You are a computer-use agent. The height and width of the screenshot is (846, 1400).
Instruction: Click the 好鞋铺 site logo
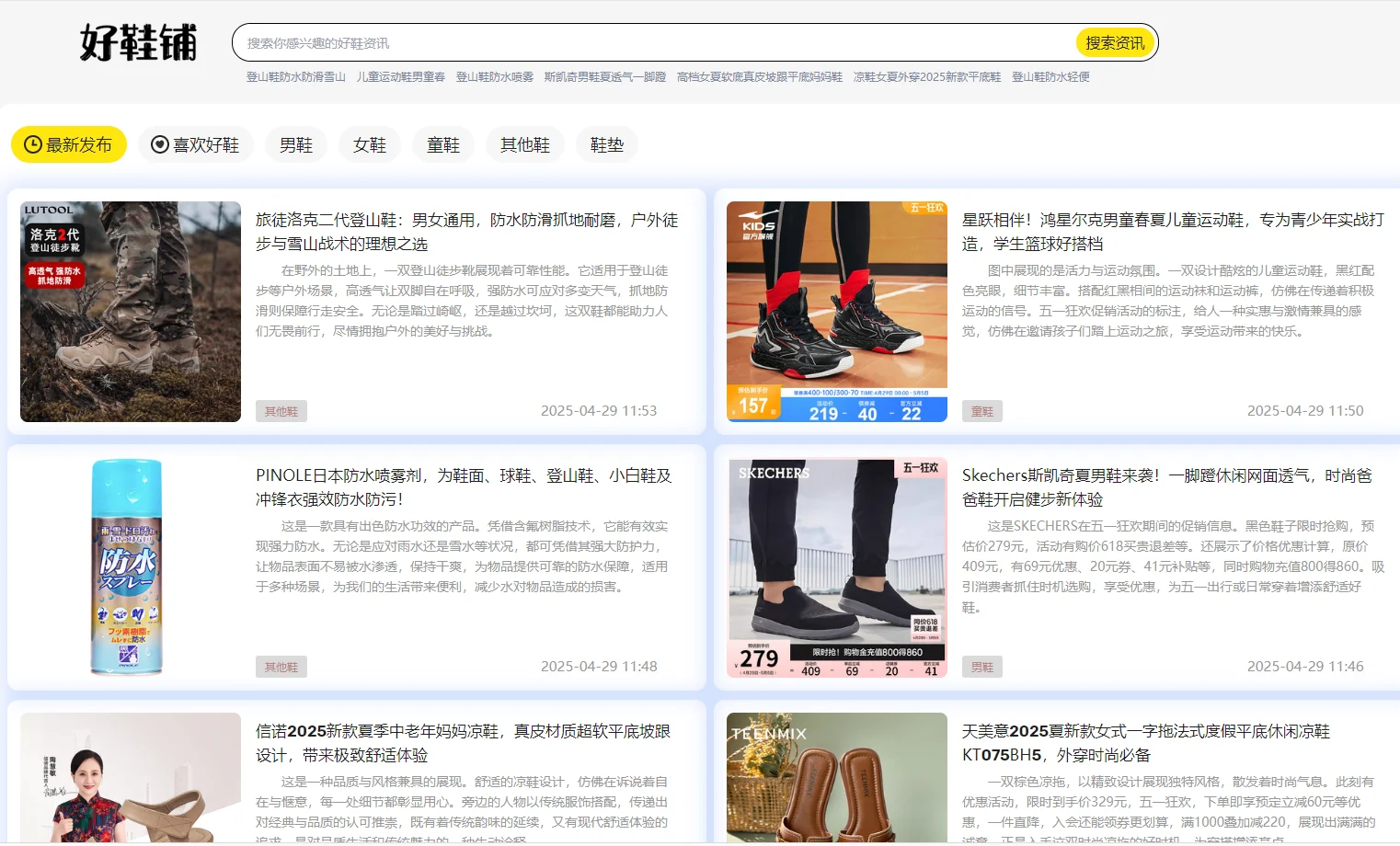(x=139, y=43)
